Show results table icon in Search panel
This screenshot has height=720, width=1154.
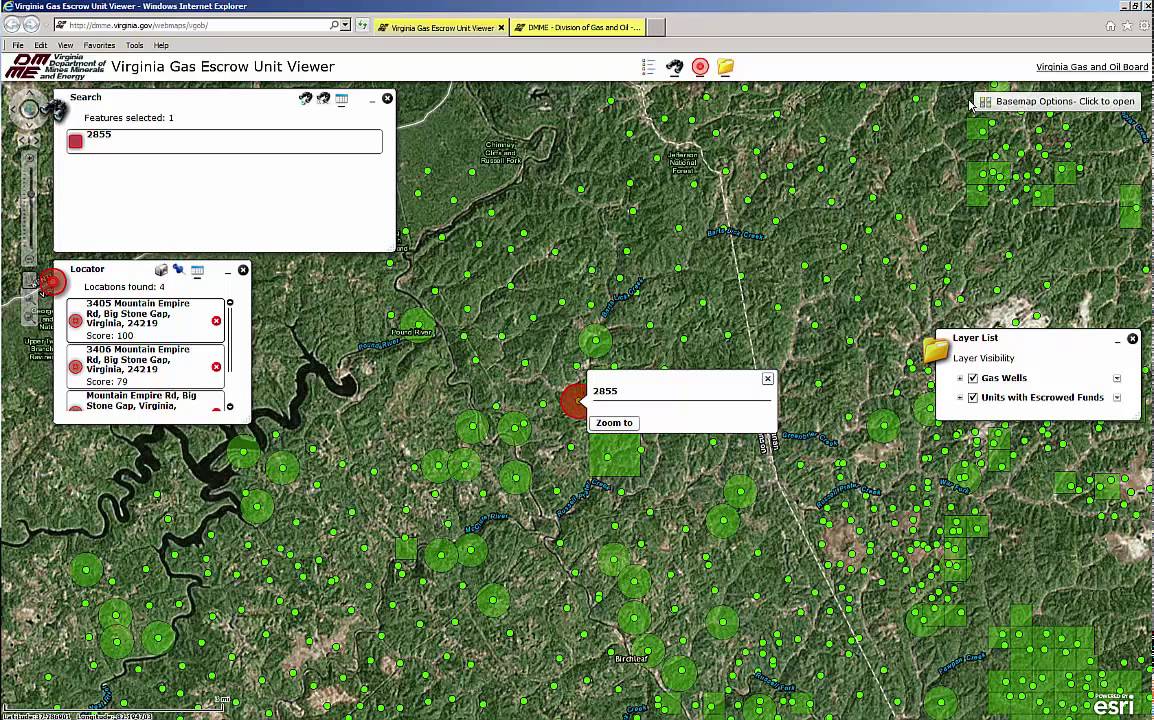(341, 99)
